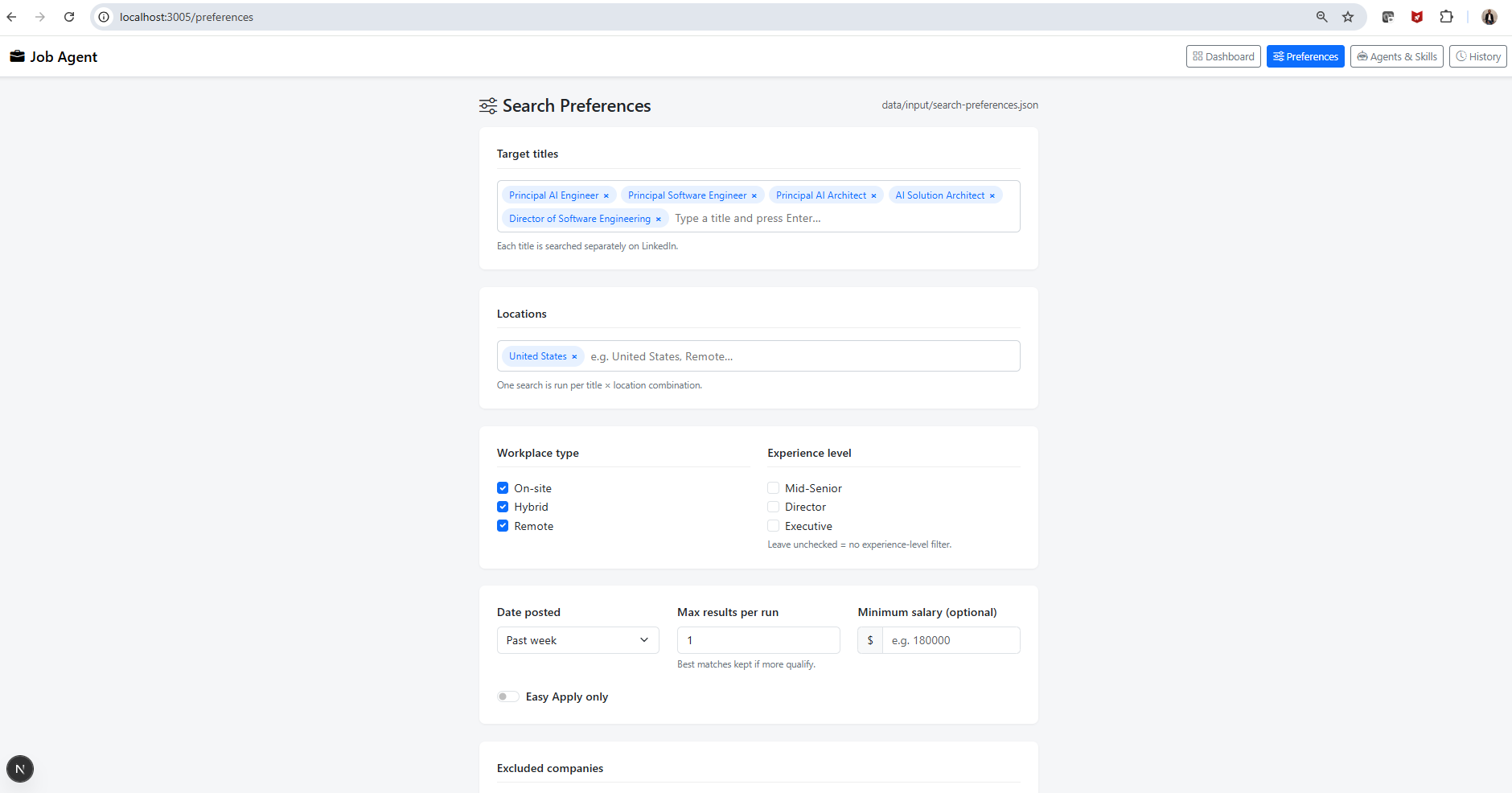
Task: Click the Principal AI Engineer tag label
Action: (553, 195)
